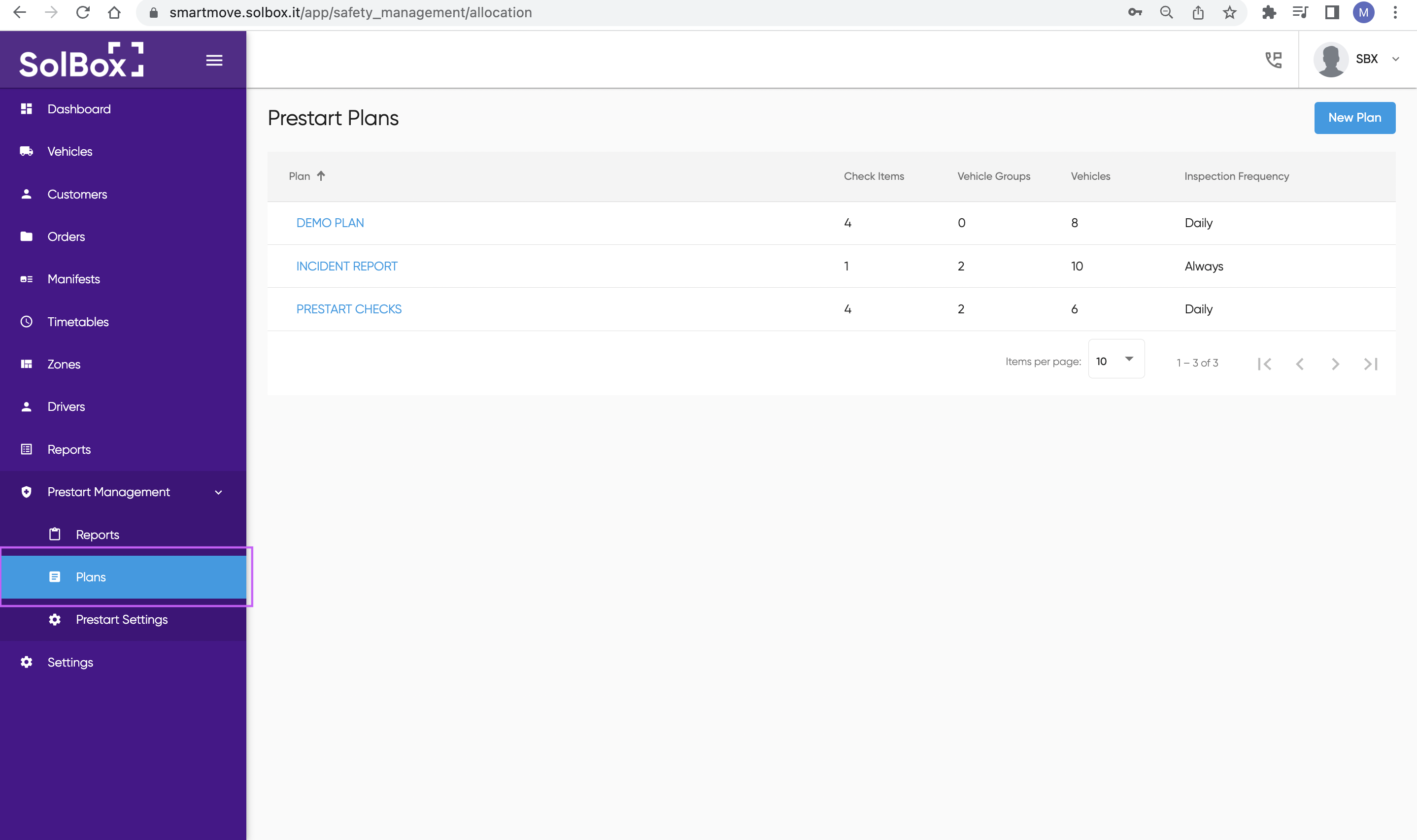Image resolution: width=1417 pixels, height=840 pixels.
Task: Click the SolBox logo
Action: coord(81,60)
